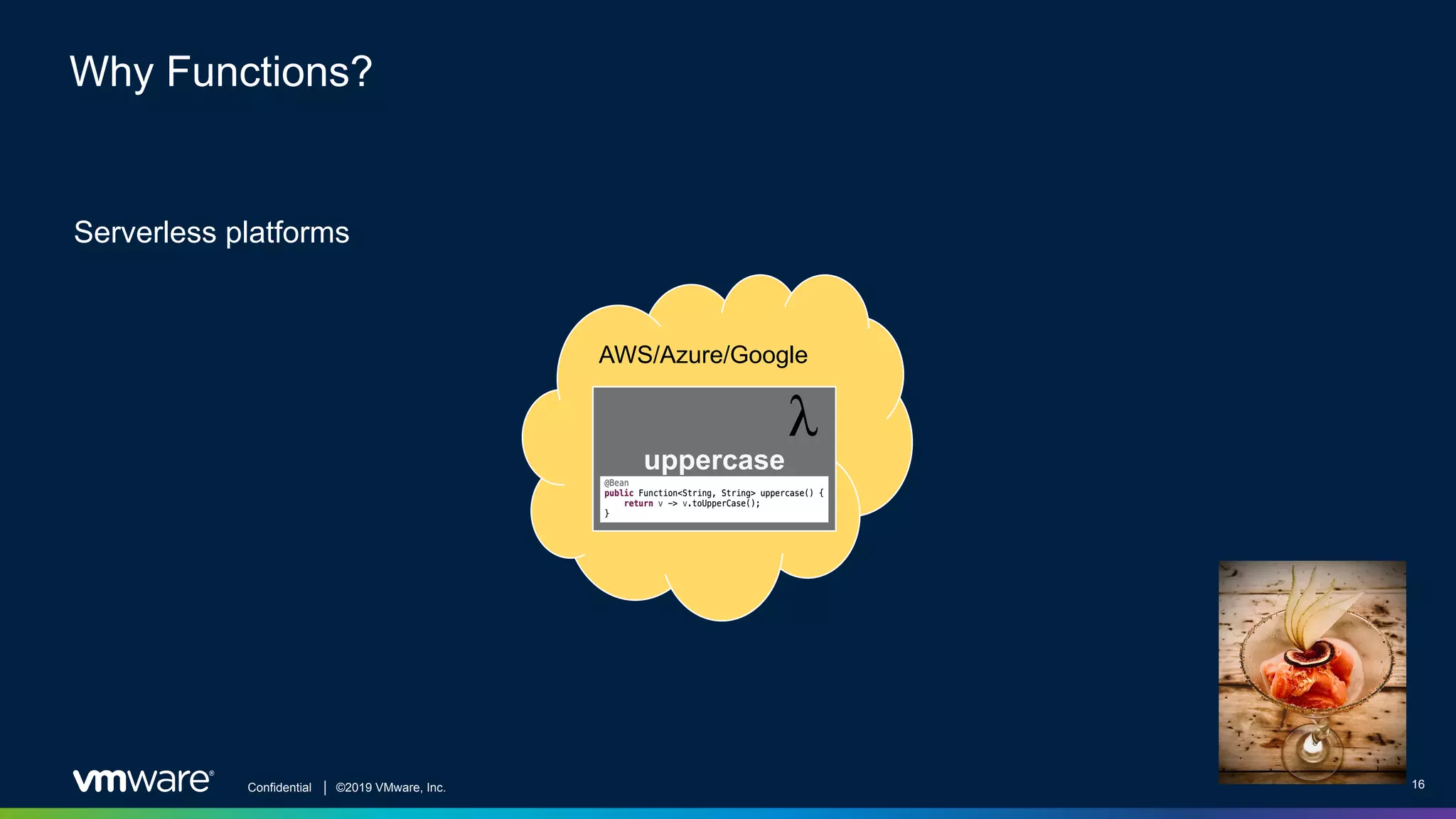Select the 'Serverless platforms' text
The height and width of the screenshot is (819, 1456).
212,232
